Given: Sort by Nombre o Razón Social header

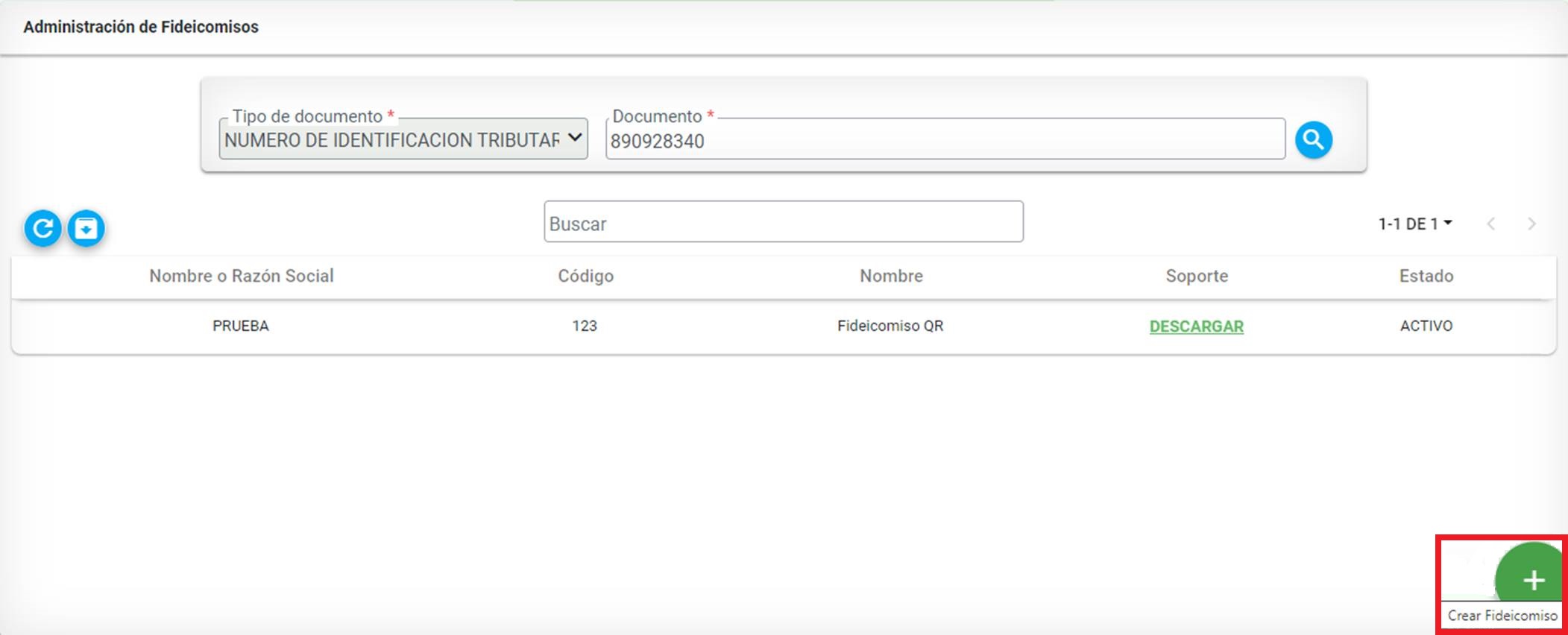Looking at the screenshot, I should pyautogui.click(x=241, y=276).
